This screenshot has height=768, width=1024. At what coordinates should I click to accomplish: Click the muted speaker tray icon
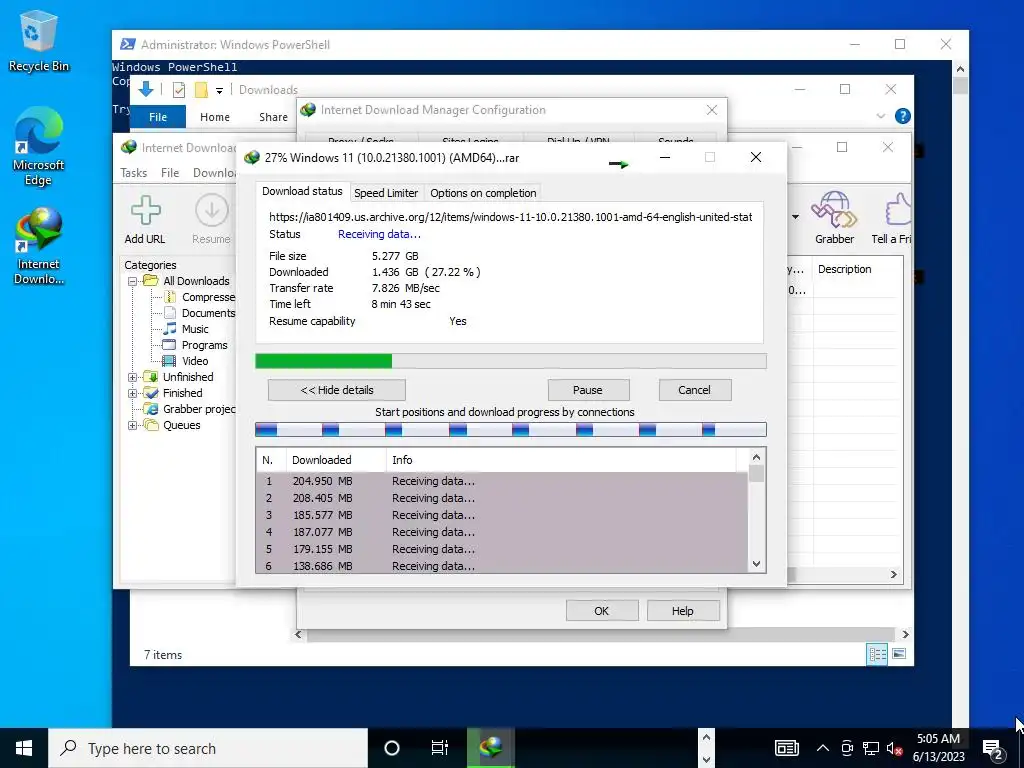(x=894, y=748)
